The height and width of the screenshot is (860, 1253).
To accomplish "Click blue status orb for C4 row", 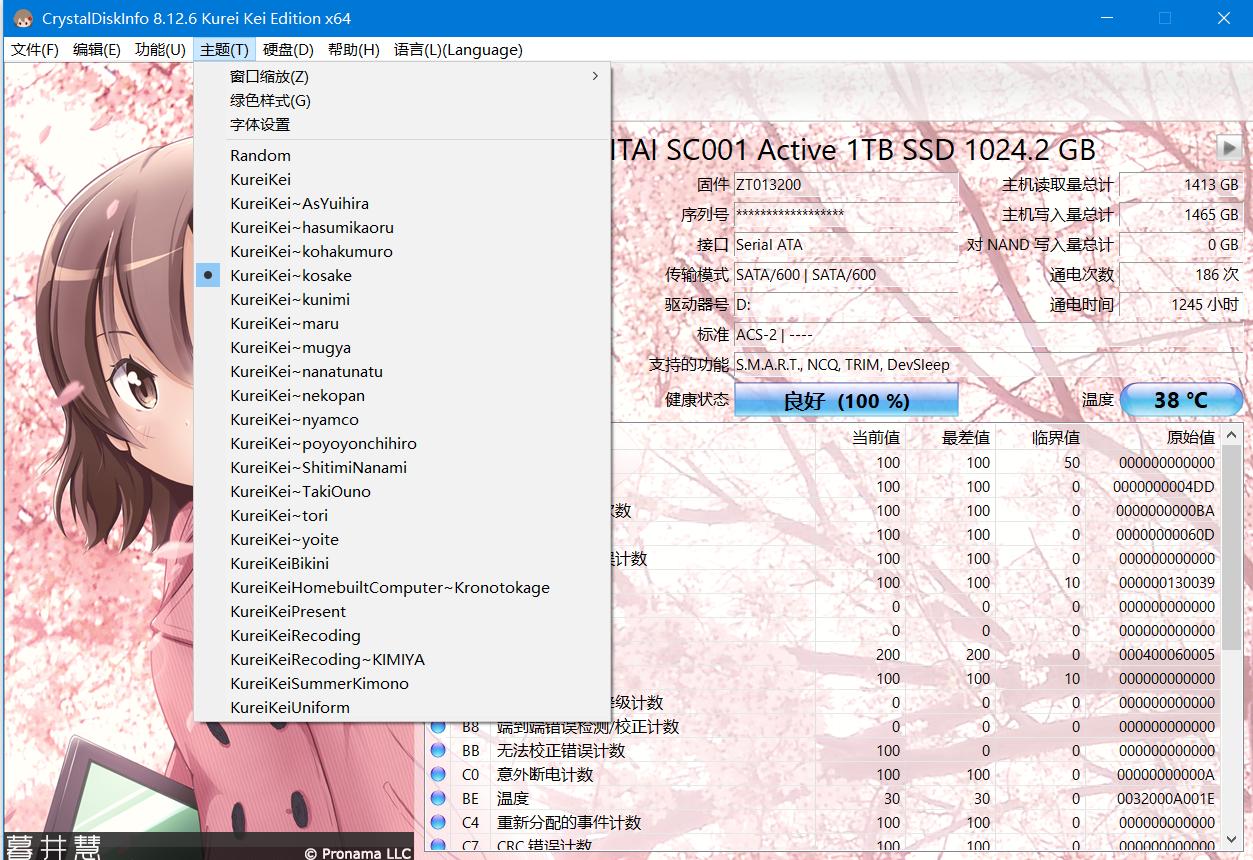I will (x=438, y=822).
